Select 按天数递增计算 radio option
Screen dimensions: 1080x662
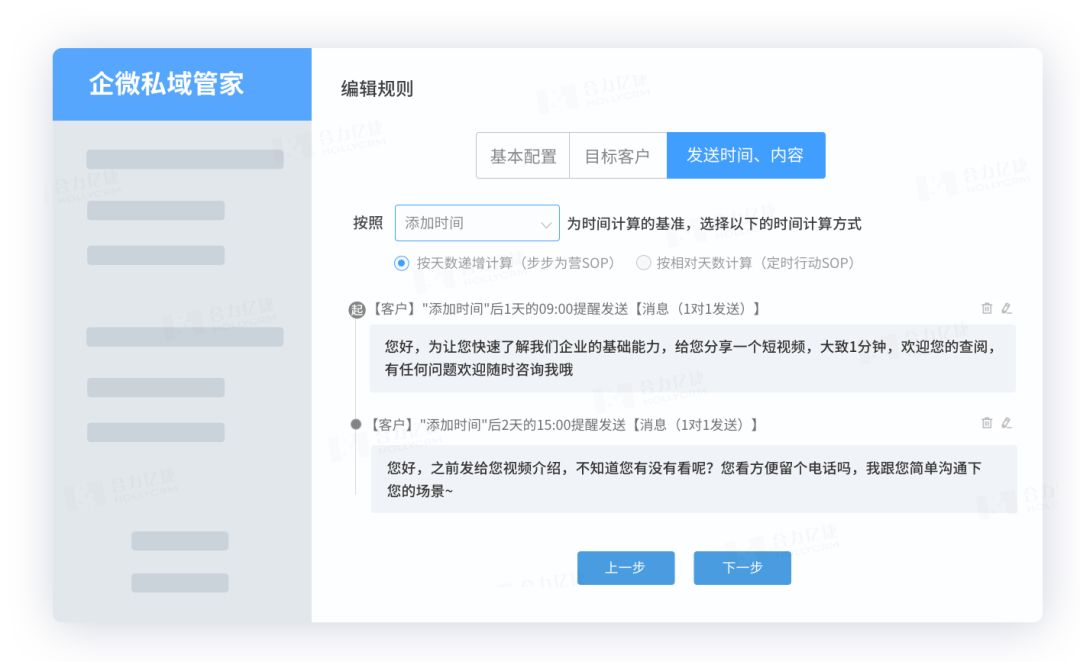[x=402, y=263]
